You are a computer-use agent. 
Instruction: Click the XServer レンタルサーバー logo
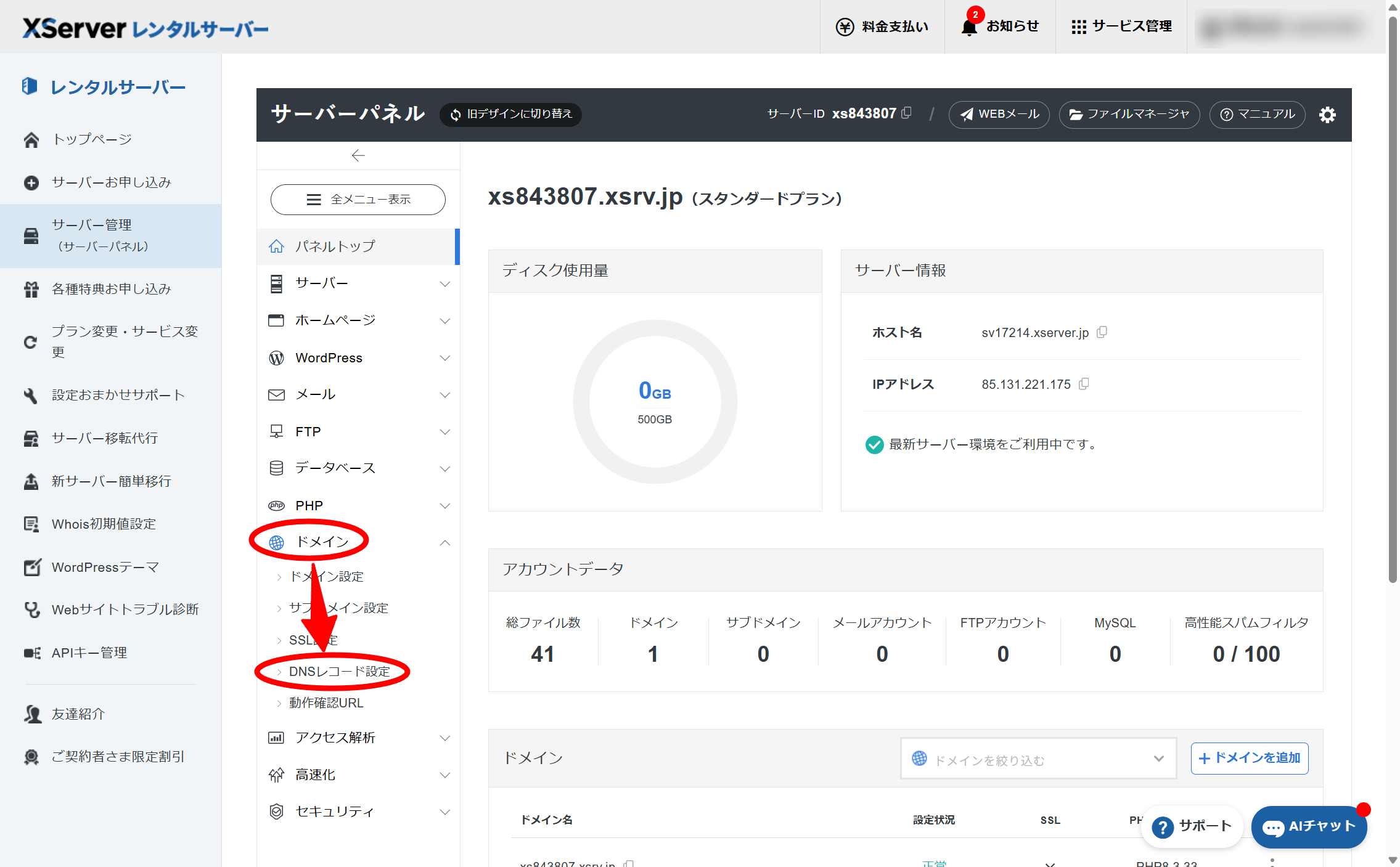145,28
